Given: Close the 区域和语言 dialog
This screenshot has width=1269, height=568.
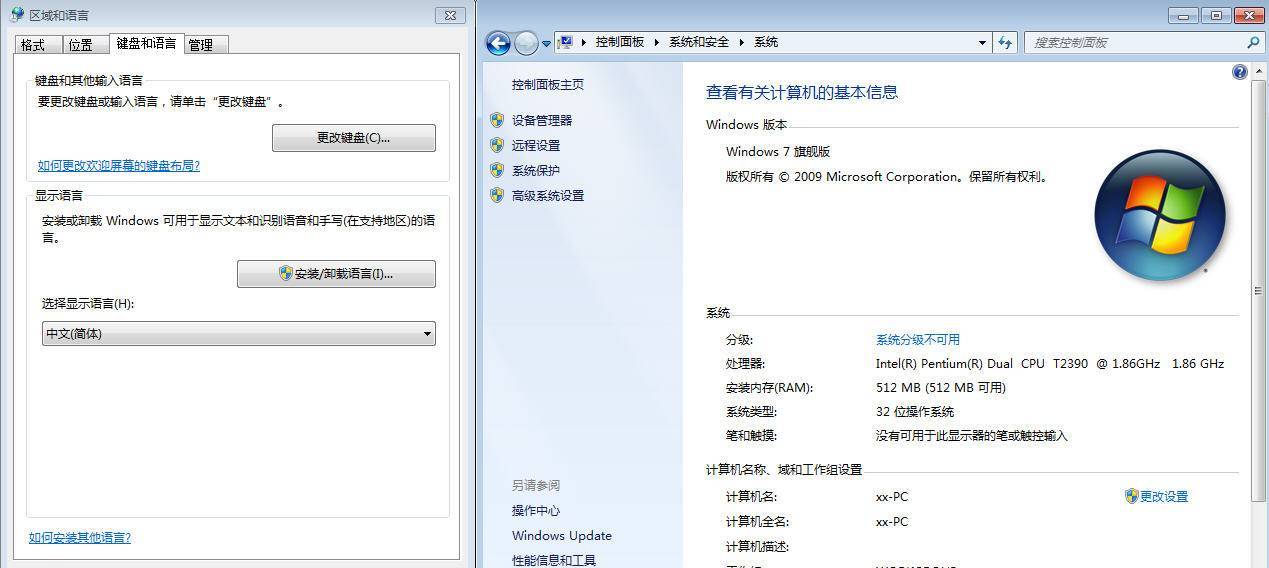Looking at the screenshot, I should point(450,15).
